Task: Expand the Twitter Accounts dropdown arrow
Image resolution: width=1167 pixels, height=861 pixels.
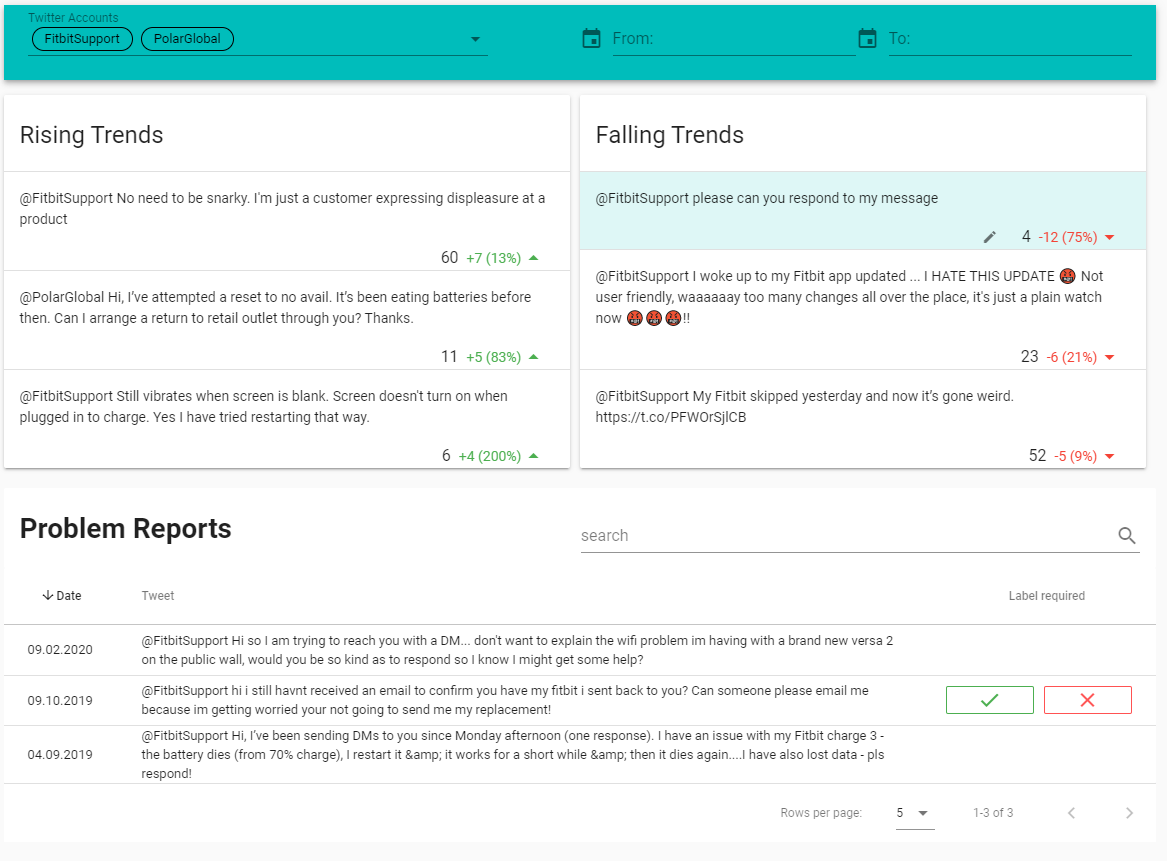Action: click(476, 39)
